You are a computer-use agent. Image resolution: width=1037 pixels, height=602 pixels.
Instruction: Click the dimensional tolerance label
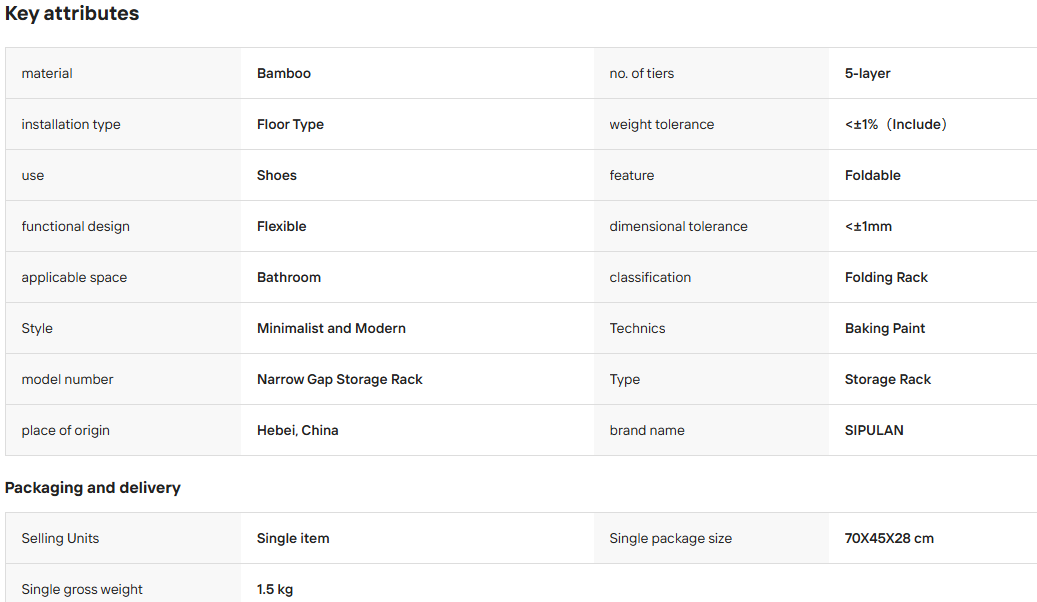pyautogui.click(x=678, y=226)
